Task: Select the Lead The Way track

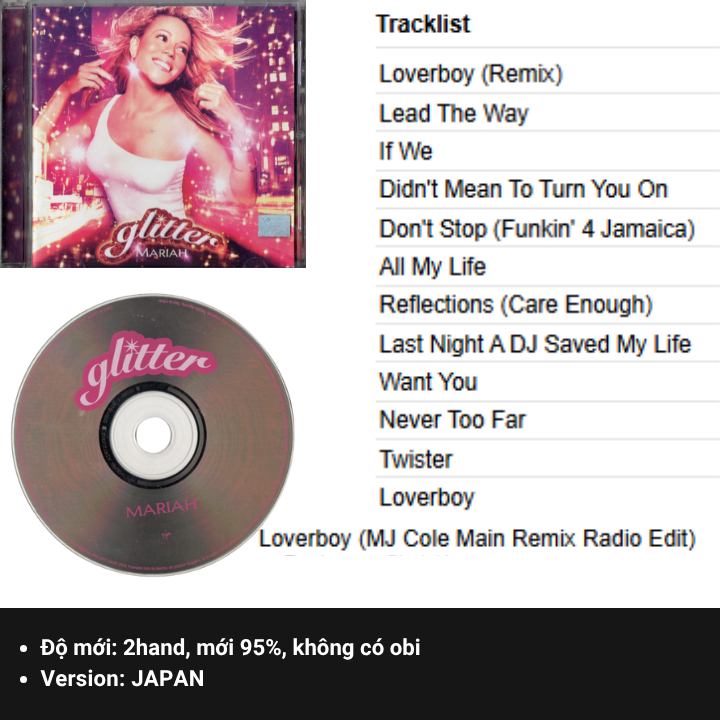Action: coord(454,113)
